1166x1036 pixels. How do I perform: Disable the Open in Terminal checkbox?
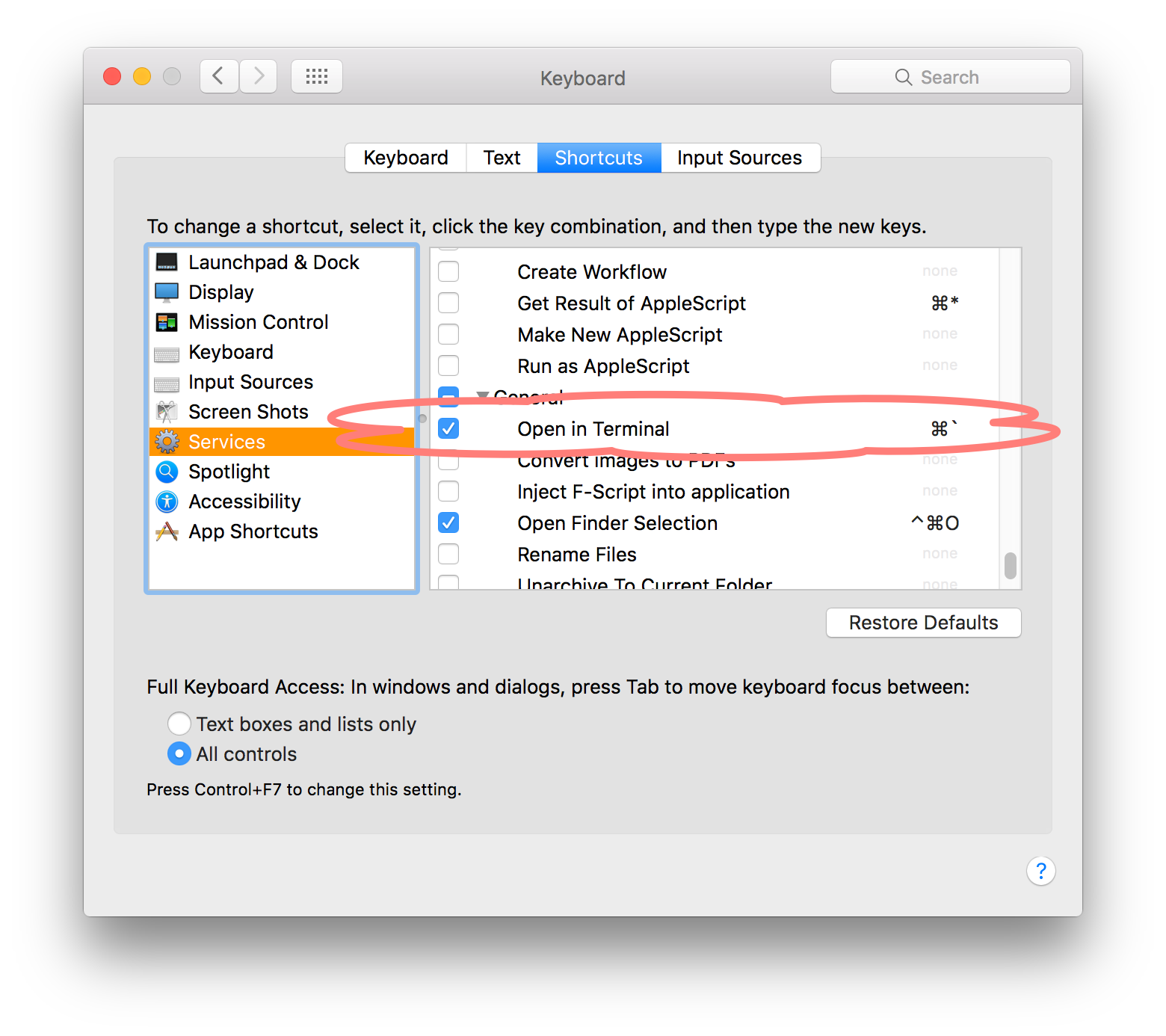click(448, 428)
